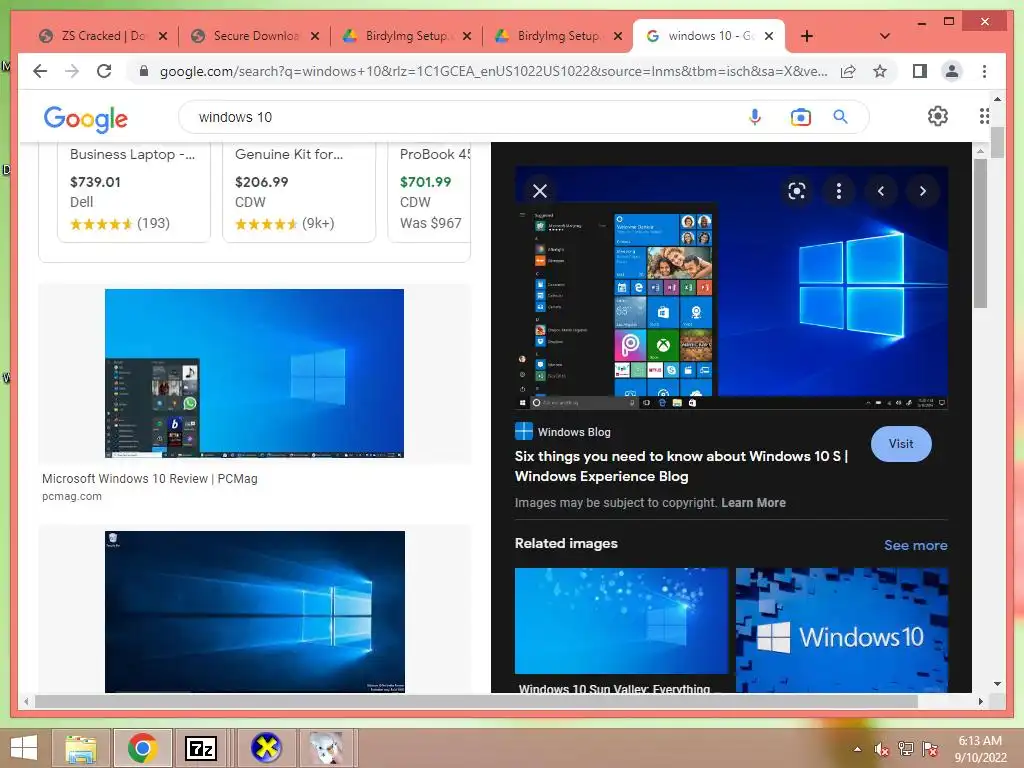Open Google quick settings gear
Screen dimensions: 1024x768
(x=938, y=116)
